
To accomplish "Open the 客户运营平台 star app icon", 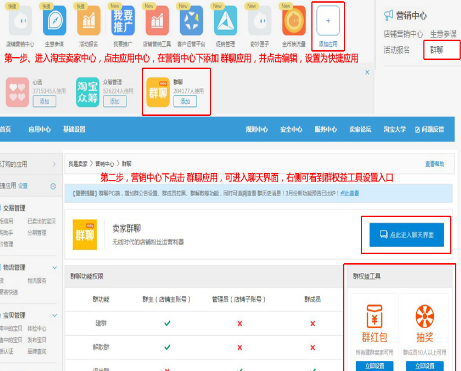I will [x=191, y=21].
